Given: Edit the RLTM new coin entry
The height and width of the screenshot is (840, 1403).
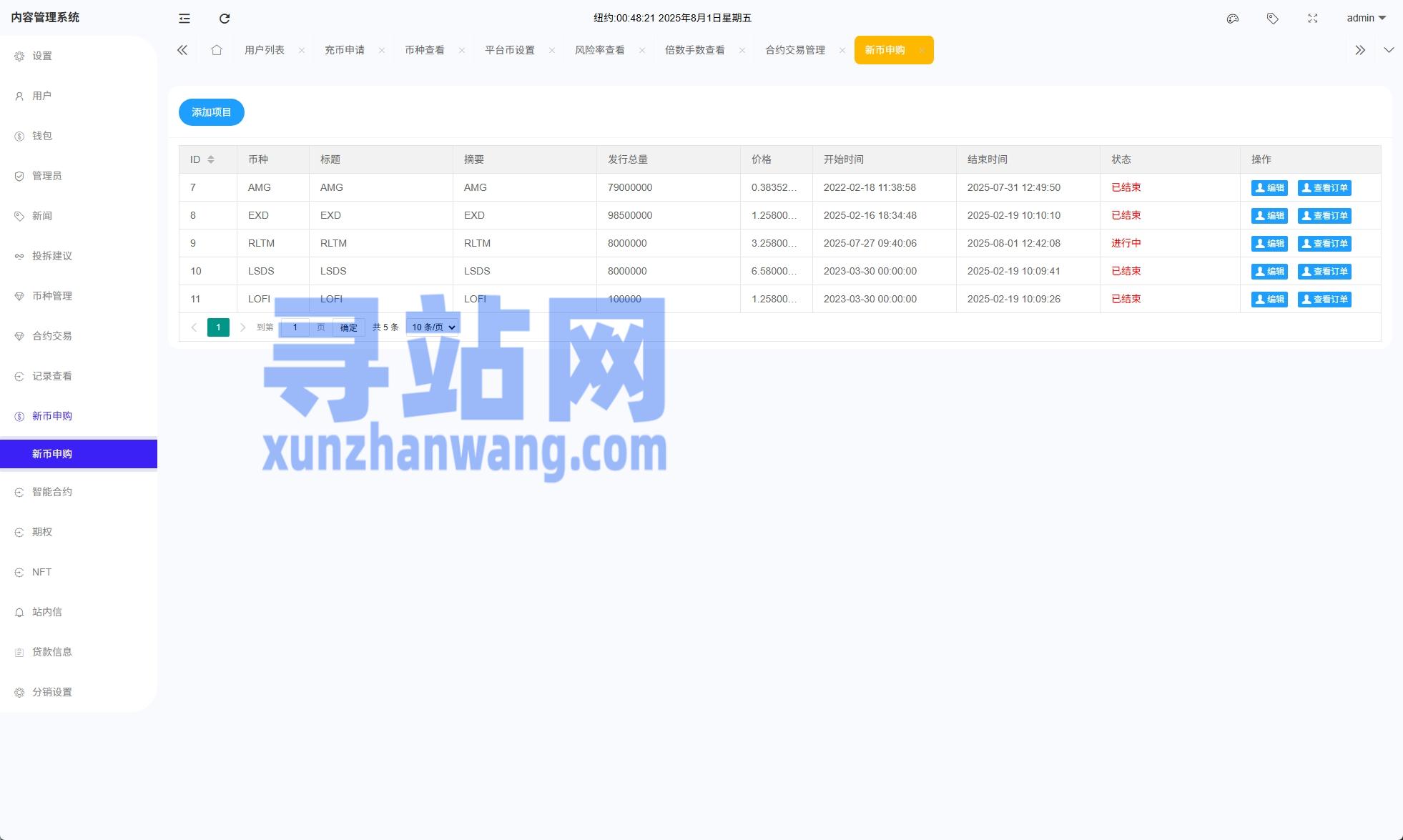Looking at the screenshot, I should pyautogui.click(x=1269, y=243).
